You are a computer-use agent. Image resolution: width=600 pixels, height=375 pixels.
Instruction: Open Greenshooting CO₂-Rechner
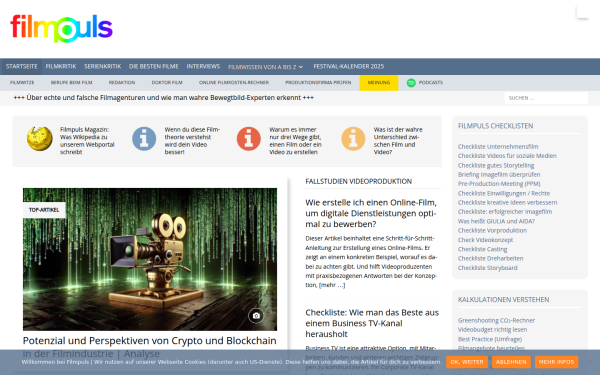[496, 320]
